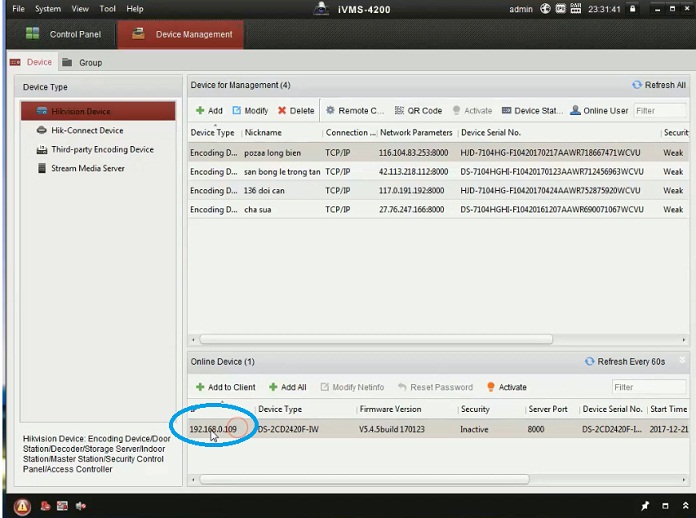Screen dimensions: 696x518
Task: Click the orange Activate button for online device
Action: click(506, 387)
